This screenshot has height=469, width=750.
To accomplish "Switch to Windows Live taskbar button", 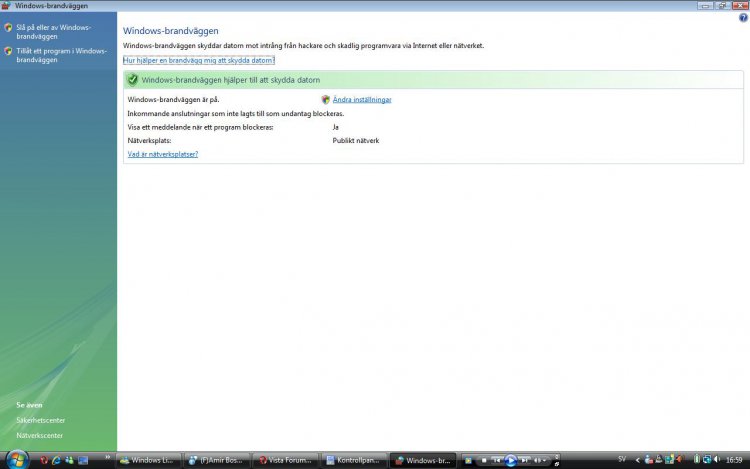I will pos(149,460).
